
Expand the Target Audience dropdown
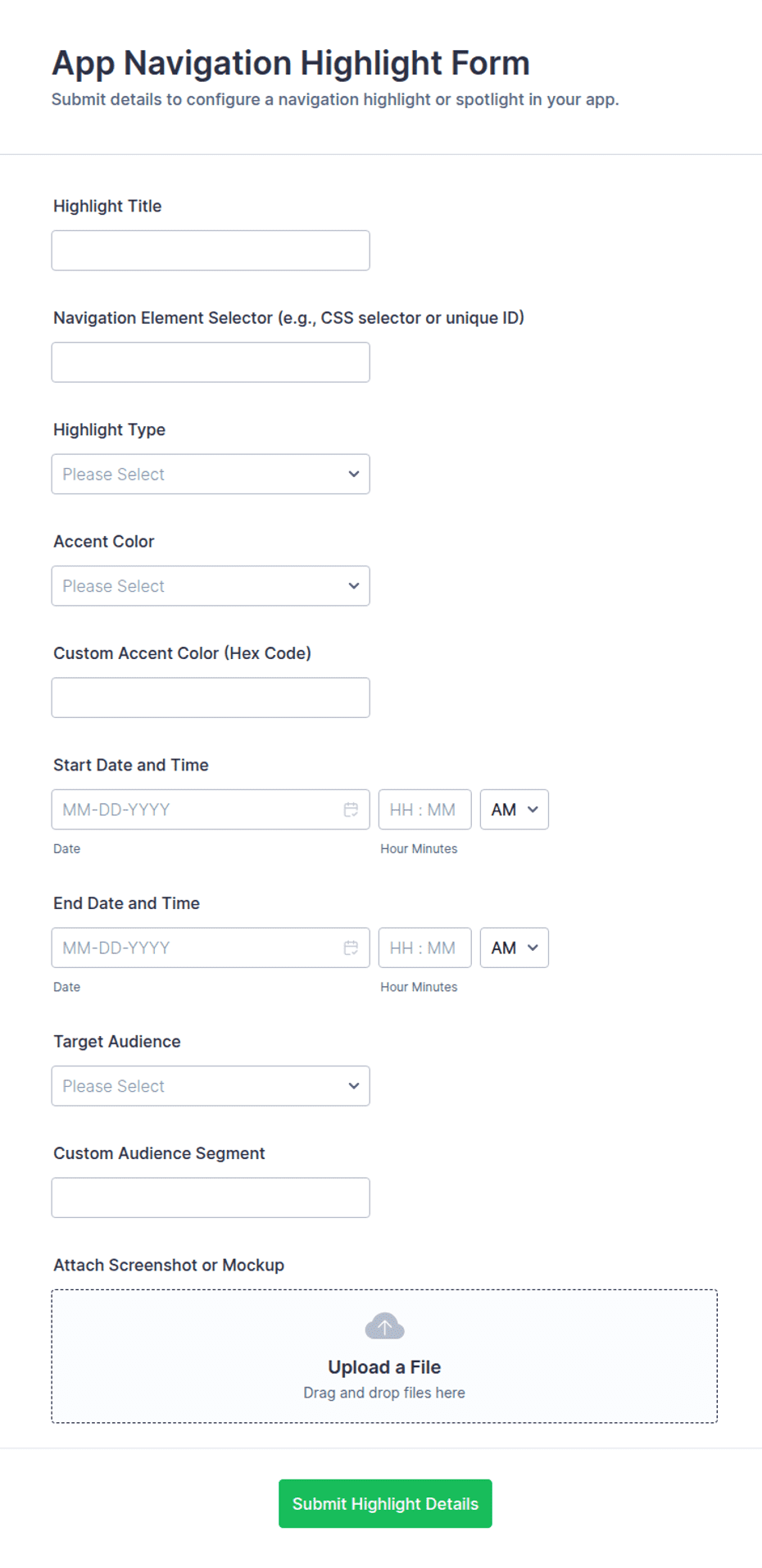211,1086
